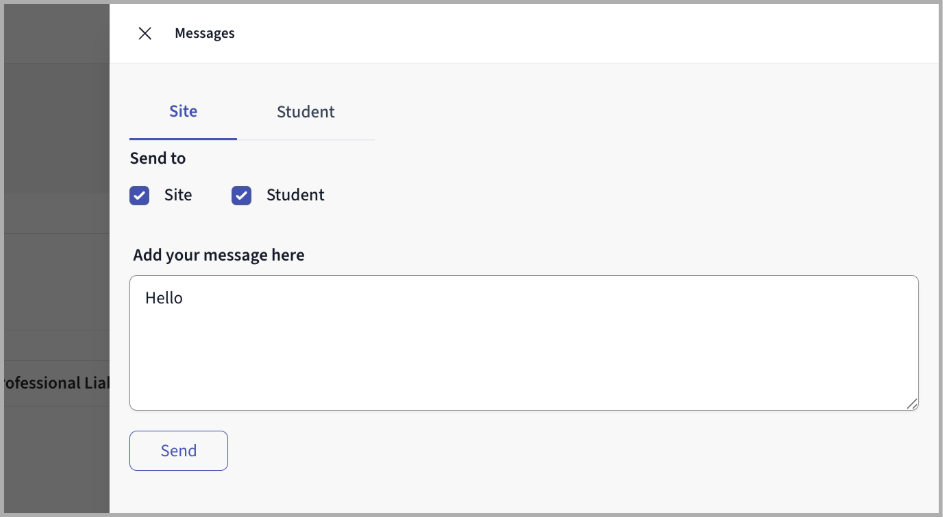Click the blue underline beneath the Site tab
The height and width of the screenshot is (517, 943).
pyautogui.click(x=183, y=138)
